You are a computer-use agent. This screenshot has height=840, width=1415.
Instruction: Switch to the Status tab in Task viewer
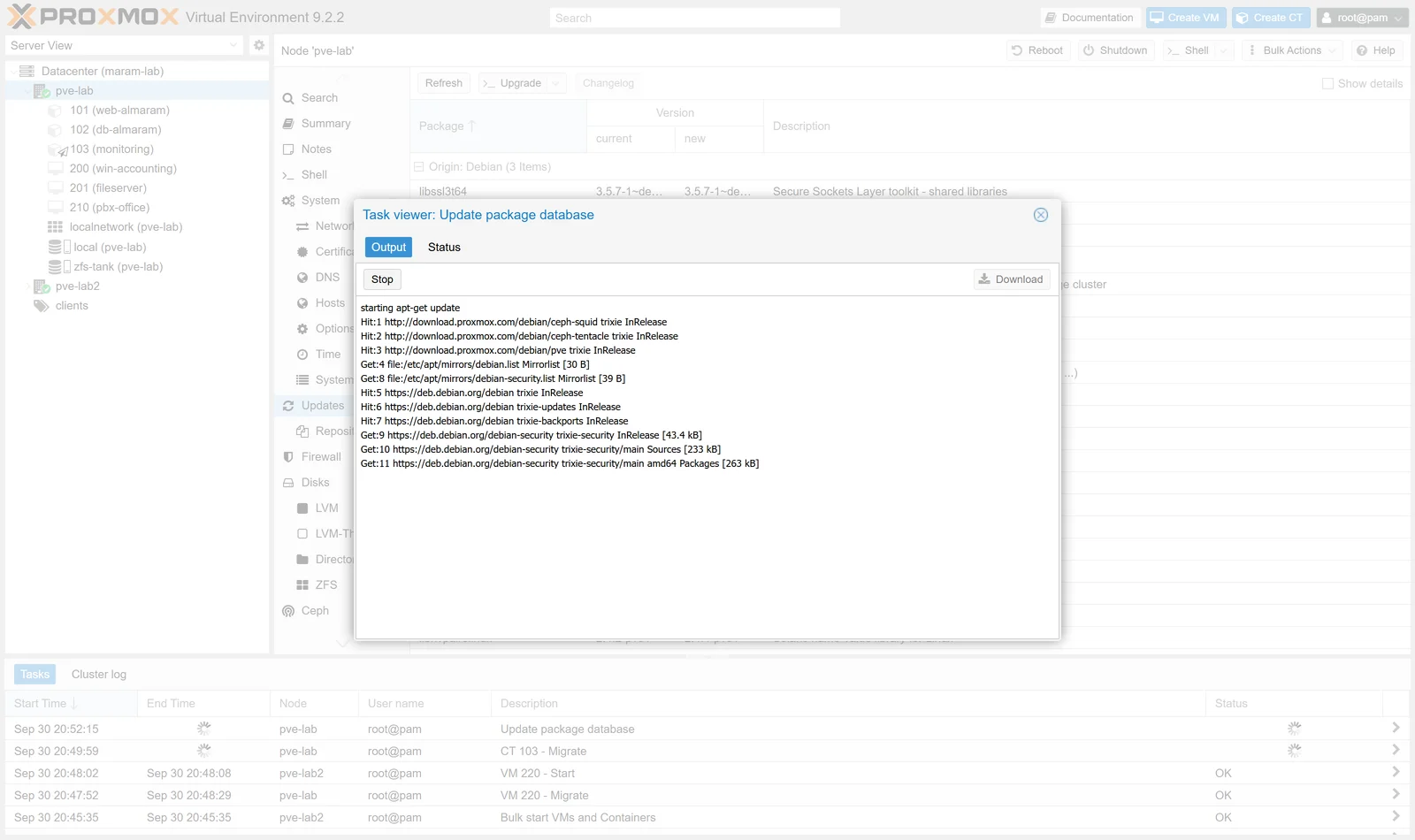click(444, 248)
